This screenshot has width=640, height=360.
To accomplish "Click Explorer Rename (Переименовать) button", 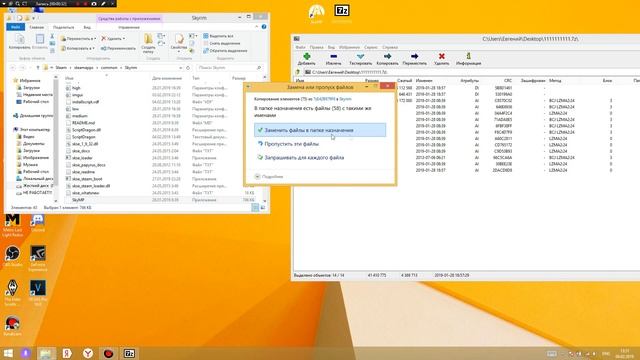I will [x=118, y=48].
